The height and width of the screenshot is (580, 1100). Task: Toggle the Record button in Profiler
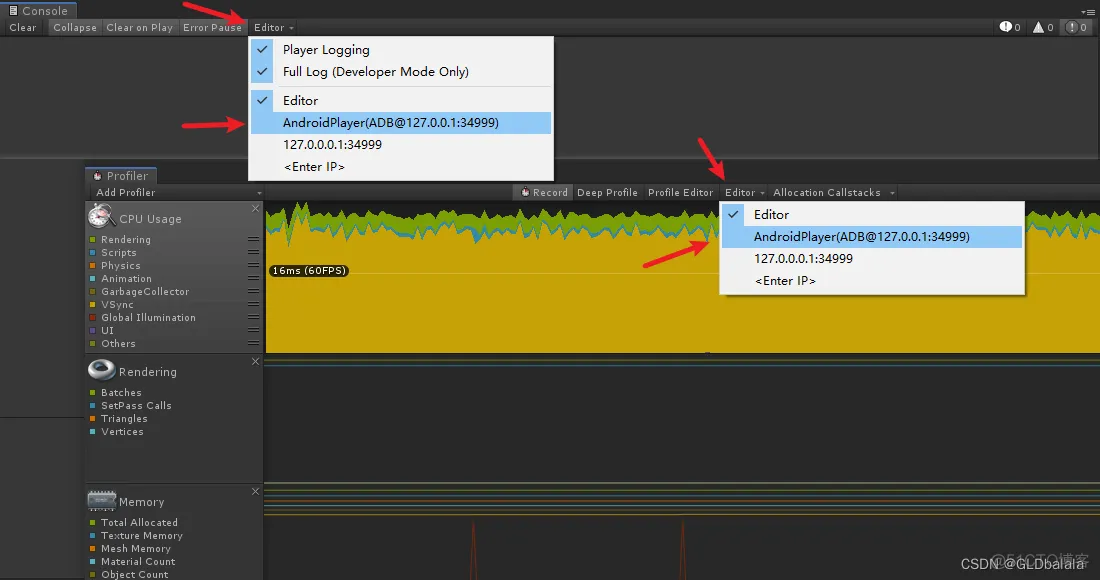point(544,192)
